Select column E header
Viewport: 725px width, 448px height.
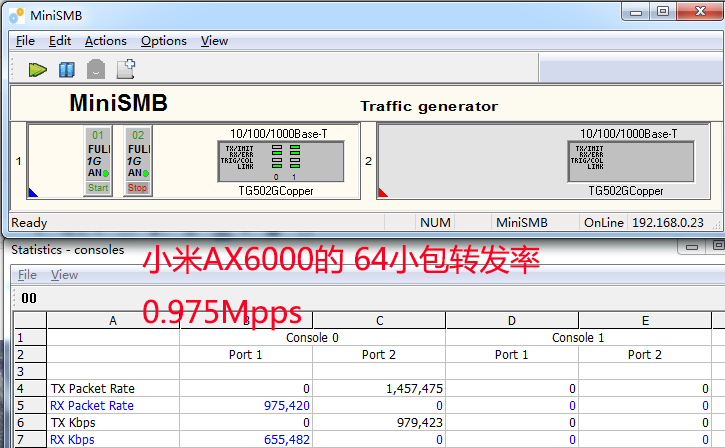645,321
